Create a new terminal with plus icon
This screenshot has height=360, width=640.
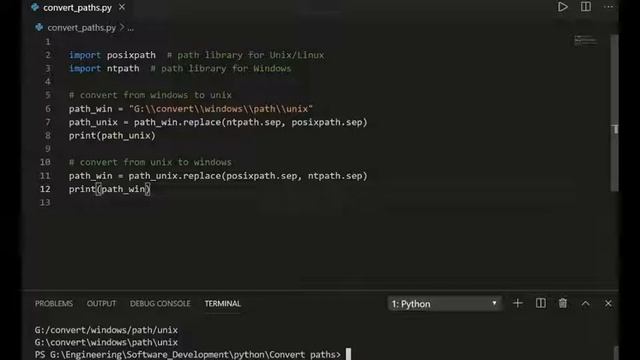(x=518, y=303)
